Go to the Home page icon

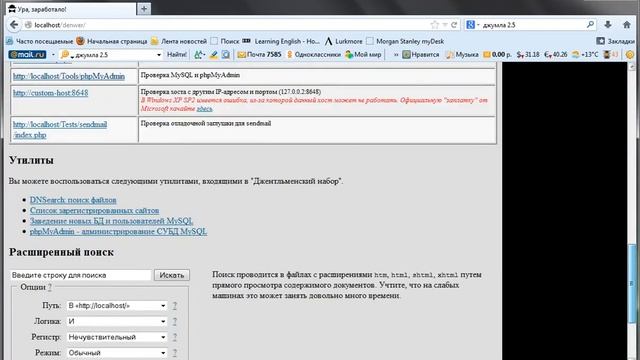point(627,25)
